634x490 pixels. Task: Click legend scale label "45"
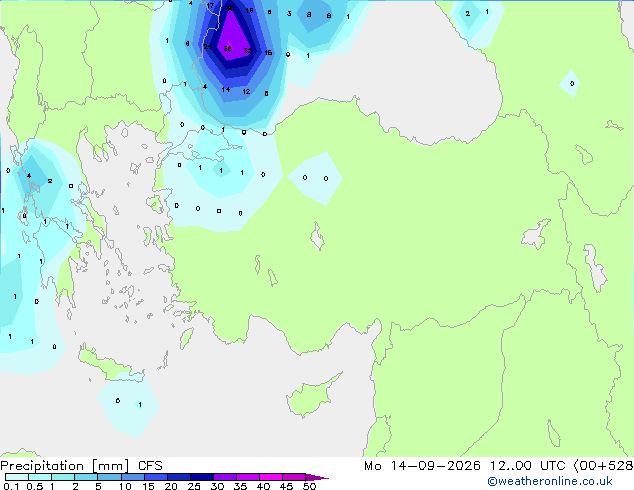[286, 486]
